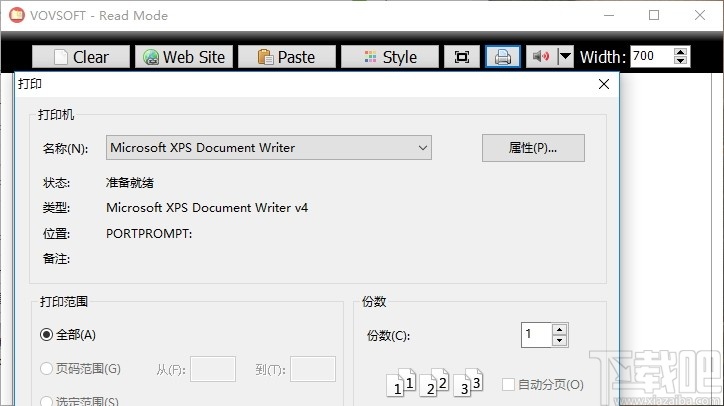This screenshot has width=724, height=406.
Task: Click the 从(F) page input field
Action: tap(213, 369)
